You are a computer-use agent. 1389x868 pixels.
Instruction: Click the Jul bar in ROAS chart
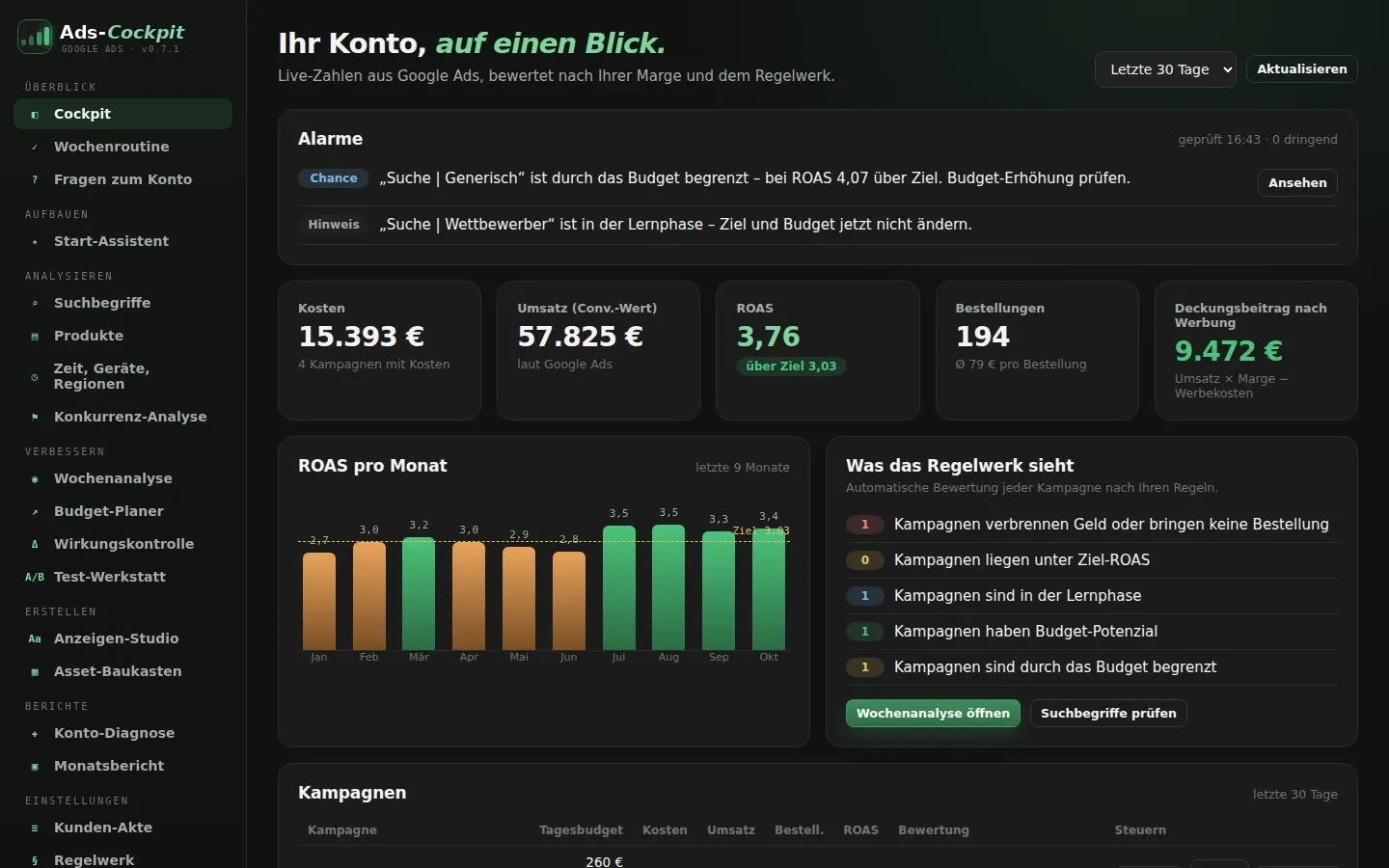coord(618,587)
